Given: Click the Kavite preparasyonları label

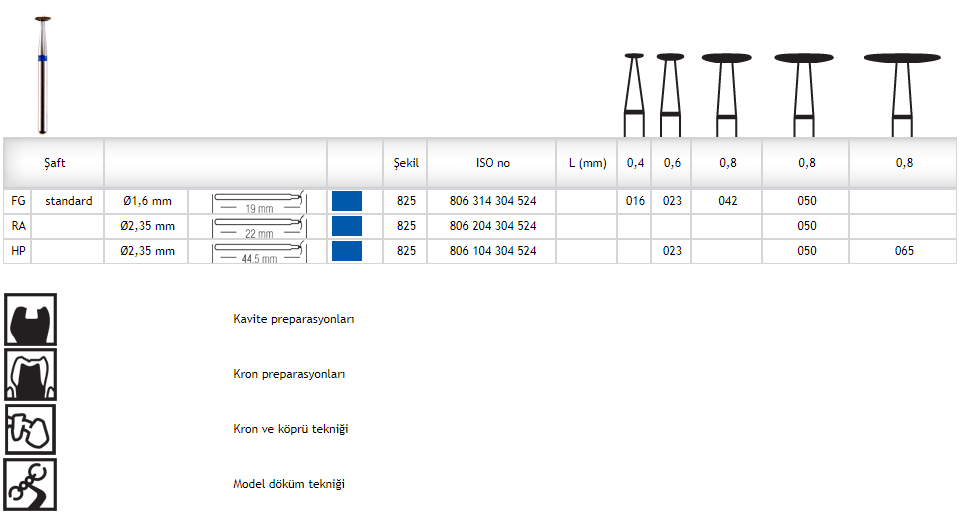Looking at the screenshot, I should pos(294,319).
